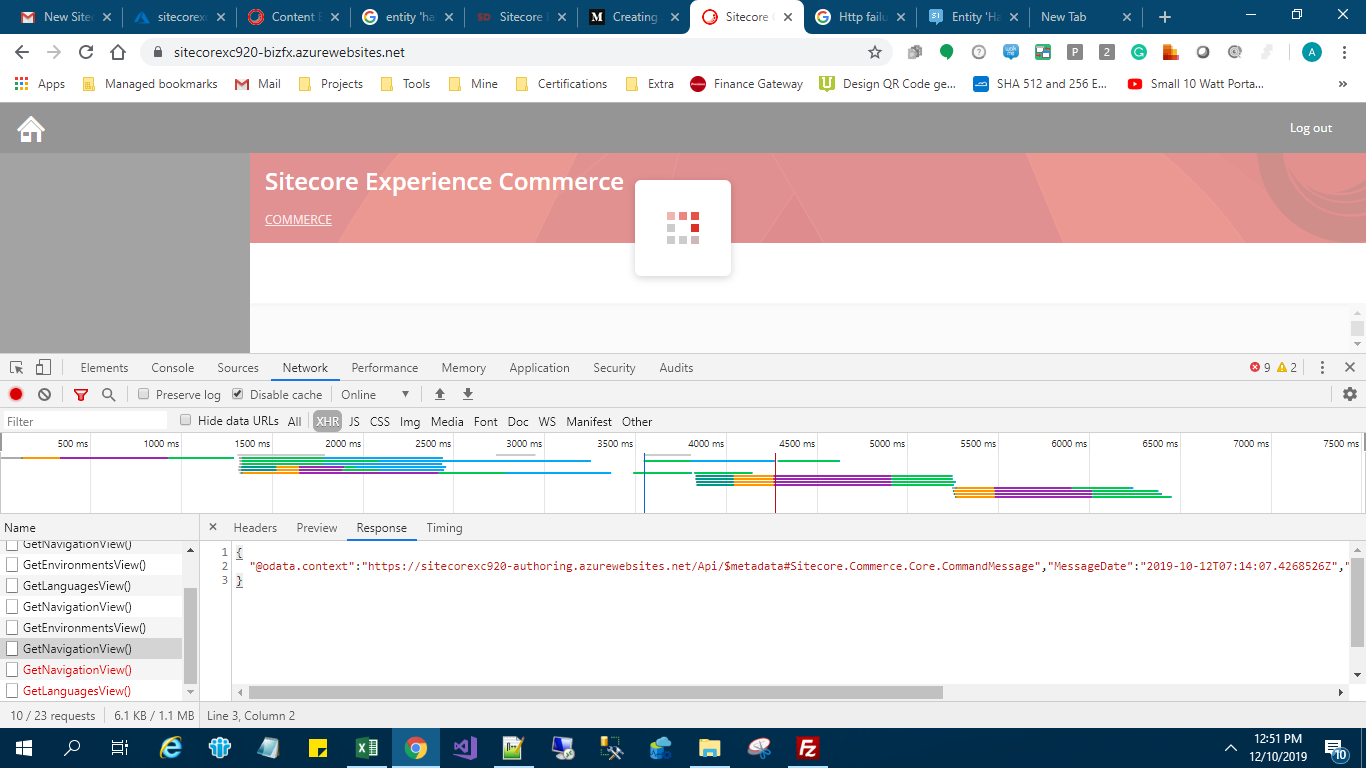This screenshot has height=768, width=1366.
Task: Open the Mine bookmarks folder
Action: [x=473, y=84]
